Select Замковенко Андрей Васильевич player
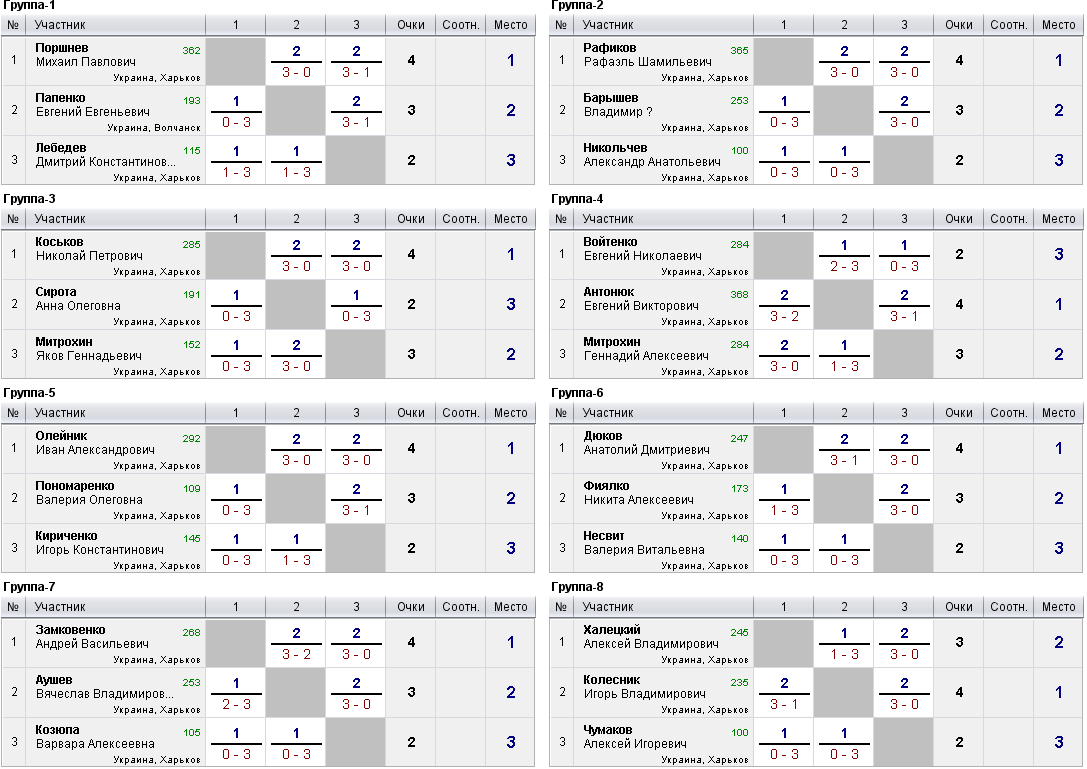1087x769 pixels. point(92,637)
